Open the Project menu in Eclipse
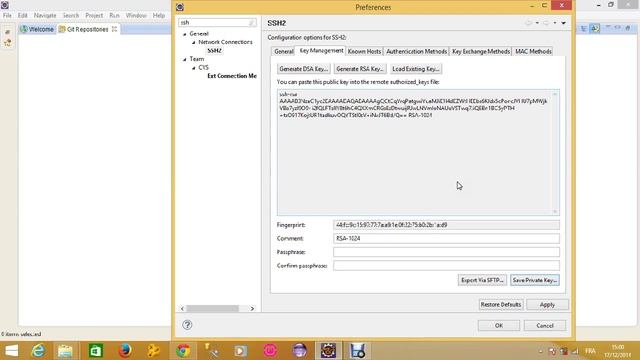 coord(94,16)
